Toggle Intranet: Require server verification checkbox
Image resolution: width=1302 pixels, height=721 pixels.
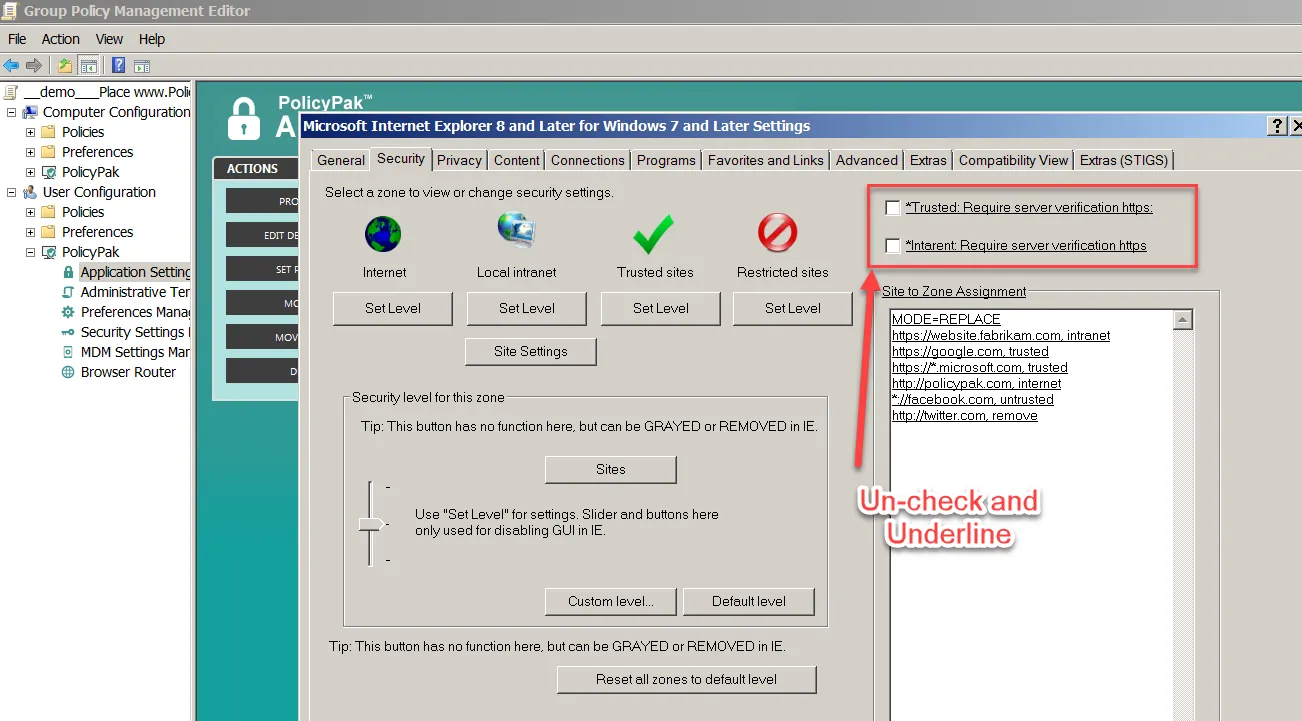click(893, 246)
